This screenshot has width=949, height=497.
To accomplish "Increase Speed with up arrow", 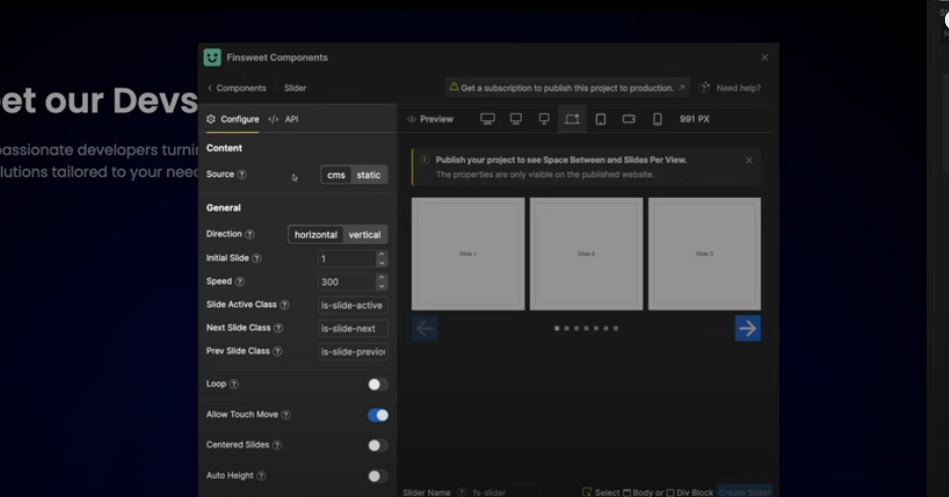I will point(381,277).
